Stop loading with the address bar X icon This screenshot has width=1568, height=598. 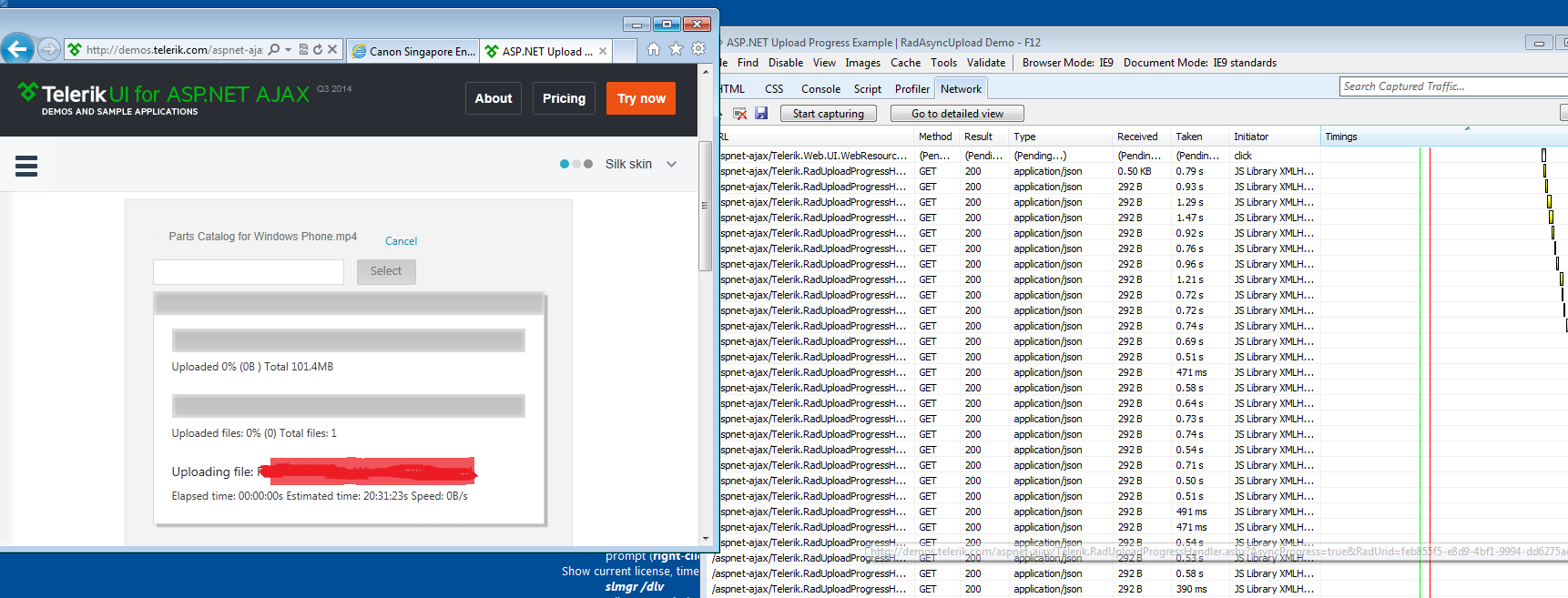tap(332, 50)
